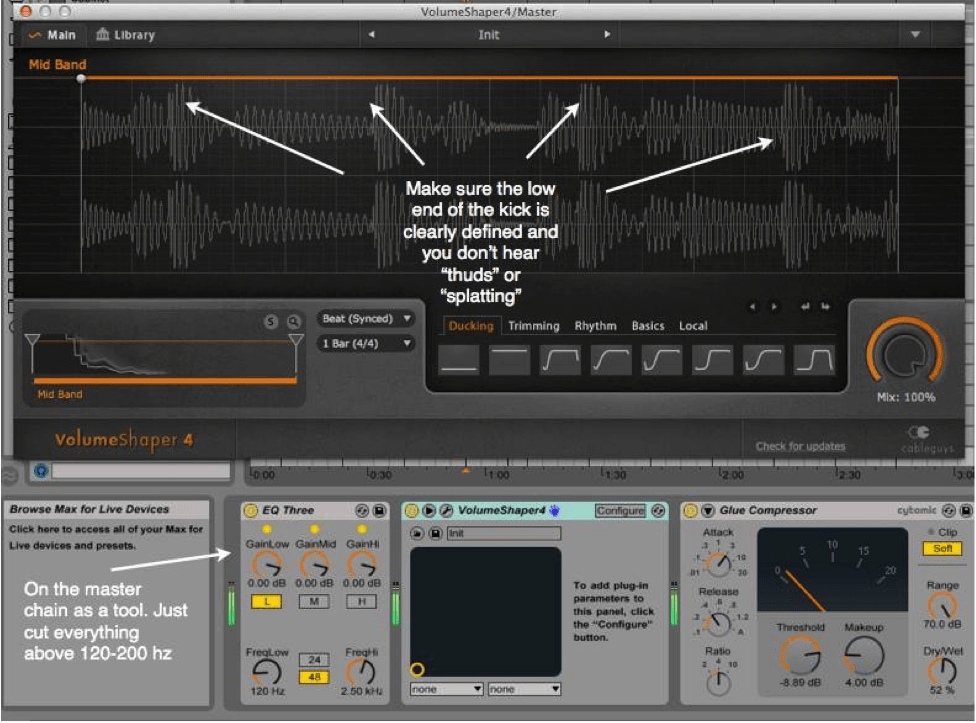Toggle the Soft clip button
976x723 pixels.
(x=942, y=549)
